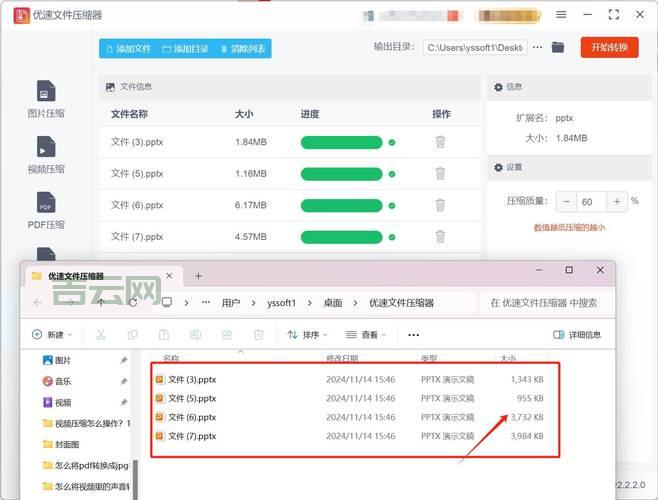Add a new Explorer tab

pos(198,276)
